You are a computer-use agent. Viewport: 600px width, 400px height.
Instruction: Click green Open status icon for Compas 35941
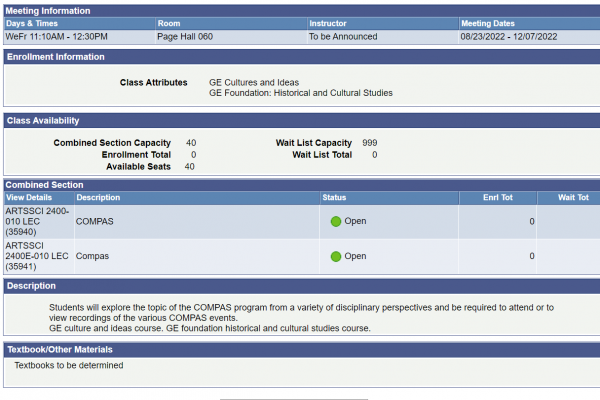pos(336,256)
